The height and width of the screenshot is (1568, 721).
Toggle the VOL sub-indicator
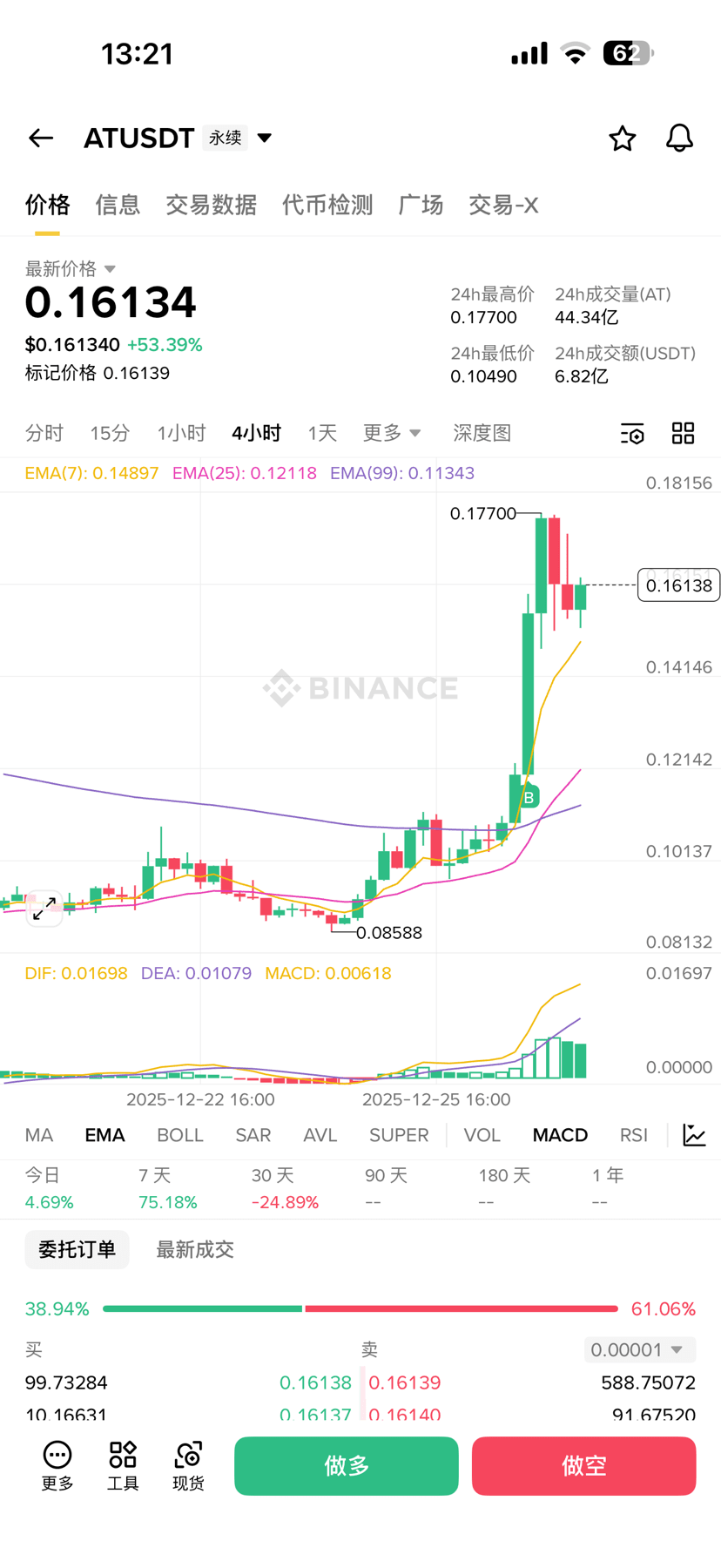(x=482, y=1135)
